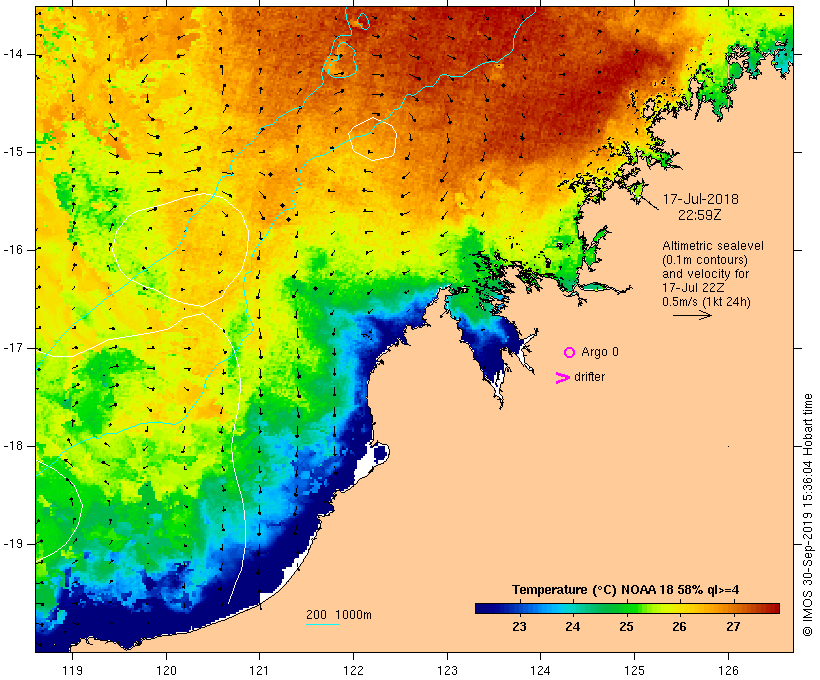Click the -15 latitude axis label
820x680 pixels.
pos(13,152)
